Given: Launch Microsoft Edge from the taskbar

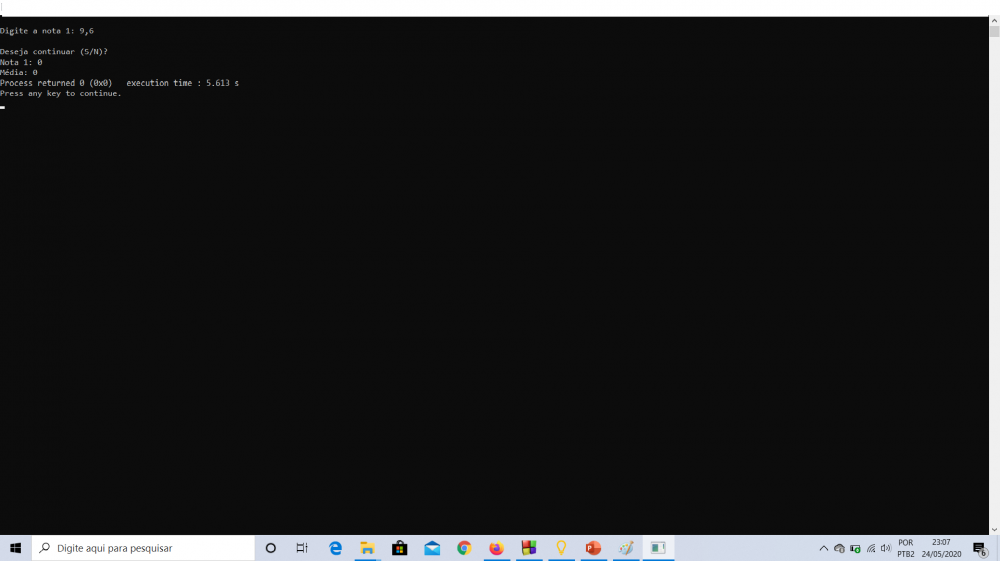Looking at the screenshot, I should (x=335, y=548).
